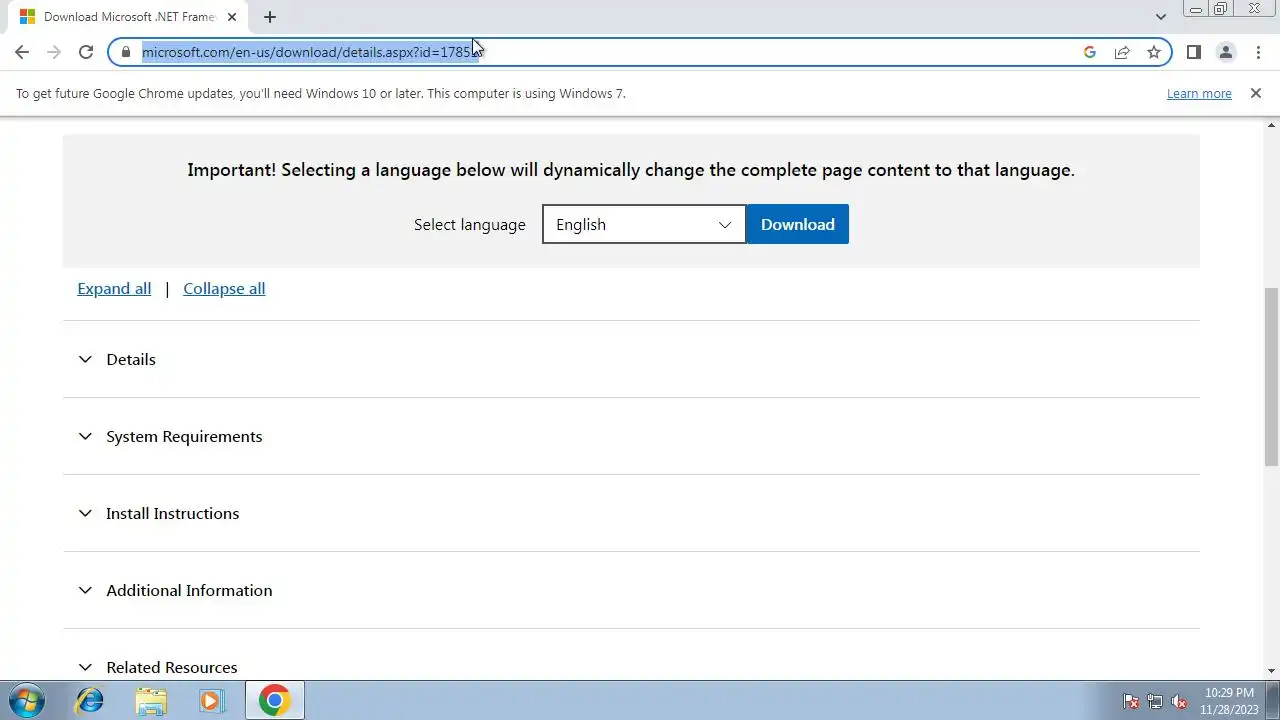1280x720 pixels.
Task: Open the tab search chevron
Action: (1160, 17)
